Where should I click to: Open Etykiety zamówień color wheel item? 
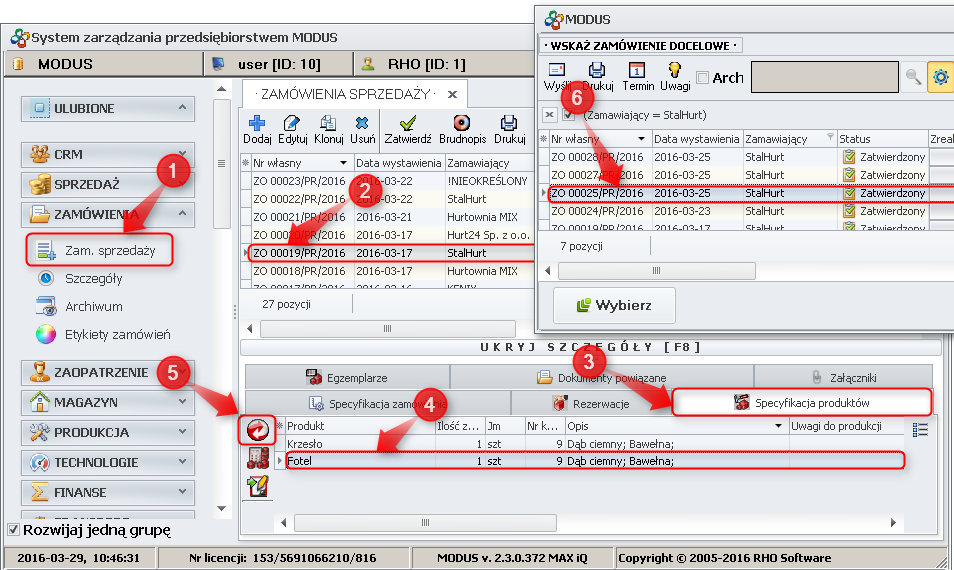point(46,334)
